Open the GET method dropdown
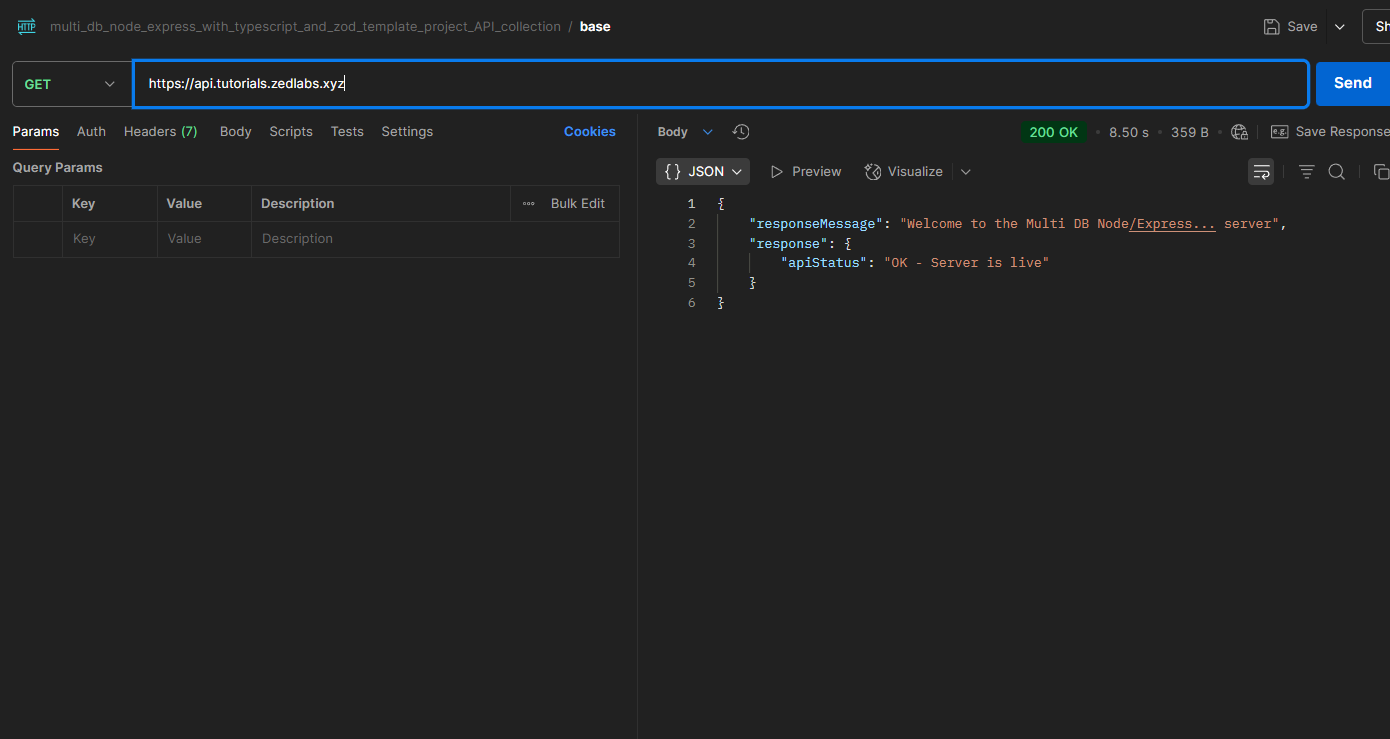 click(70, 84)
